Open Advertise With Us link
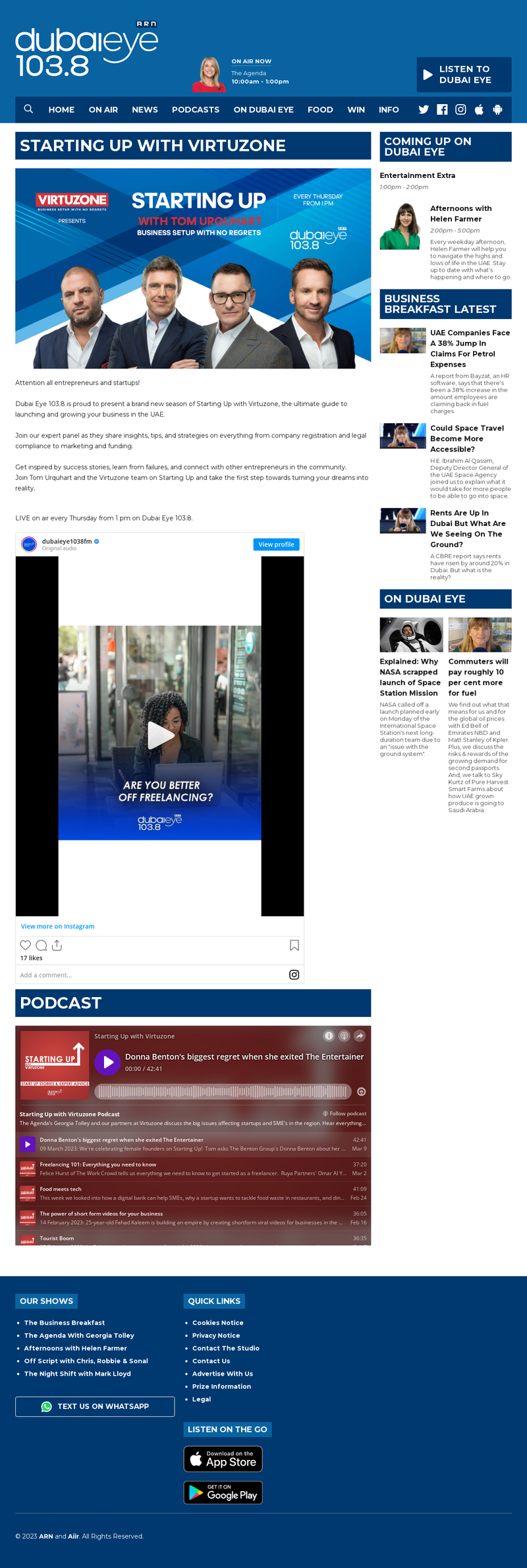 [223, 1374]
